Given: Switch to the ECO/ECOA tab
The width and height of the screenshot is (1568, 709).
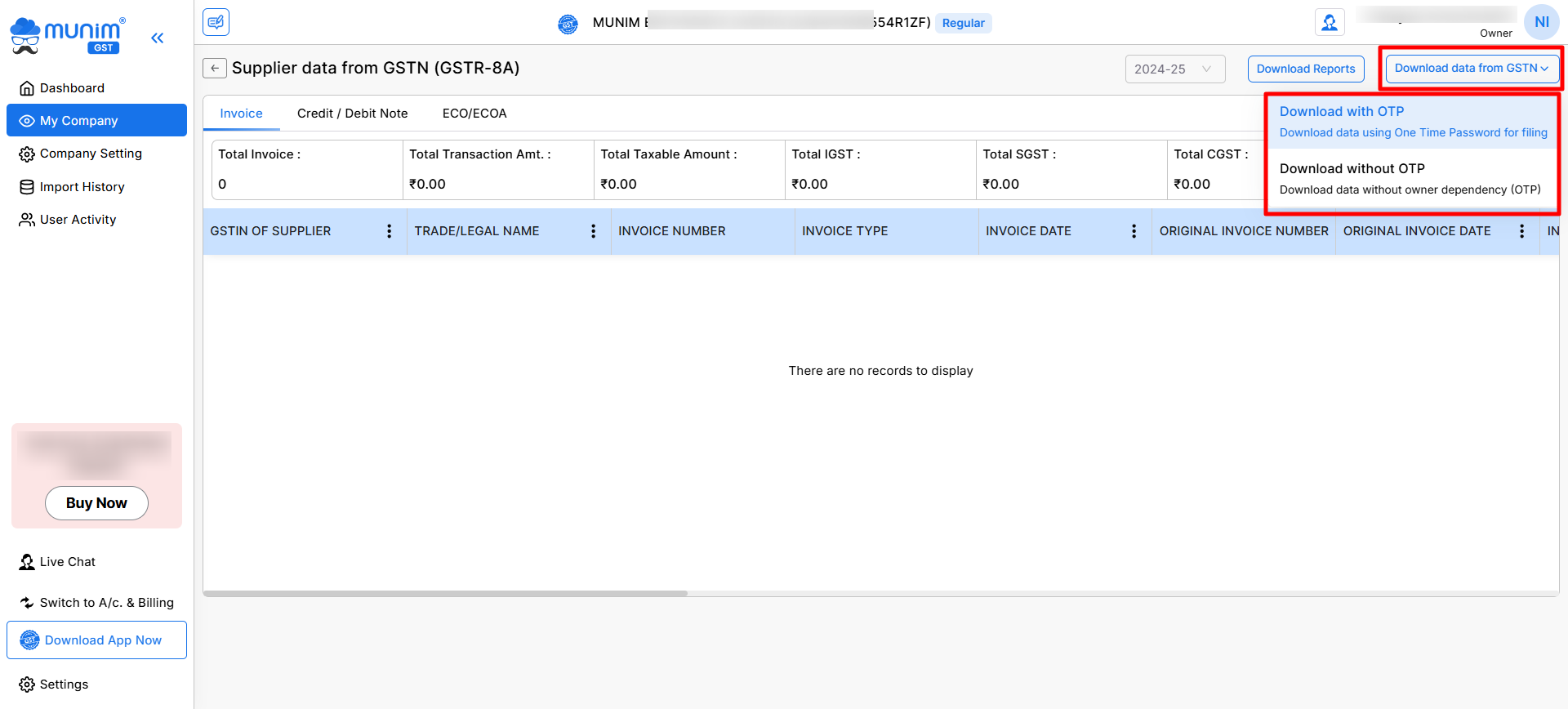Looking at the screenshot, I should click(x=474, y=114).
